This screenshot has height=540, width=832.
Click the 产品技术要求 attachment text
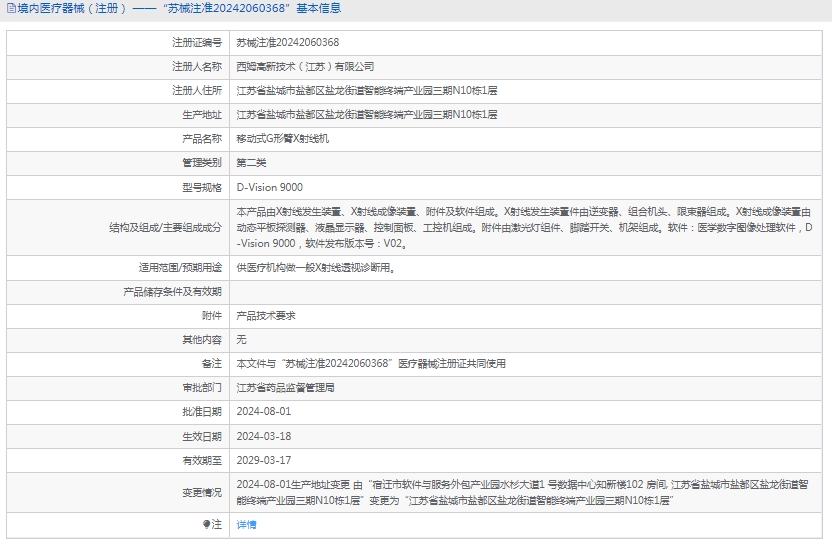click(x=265, y=315)
